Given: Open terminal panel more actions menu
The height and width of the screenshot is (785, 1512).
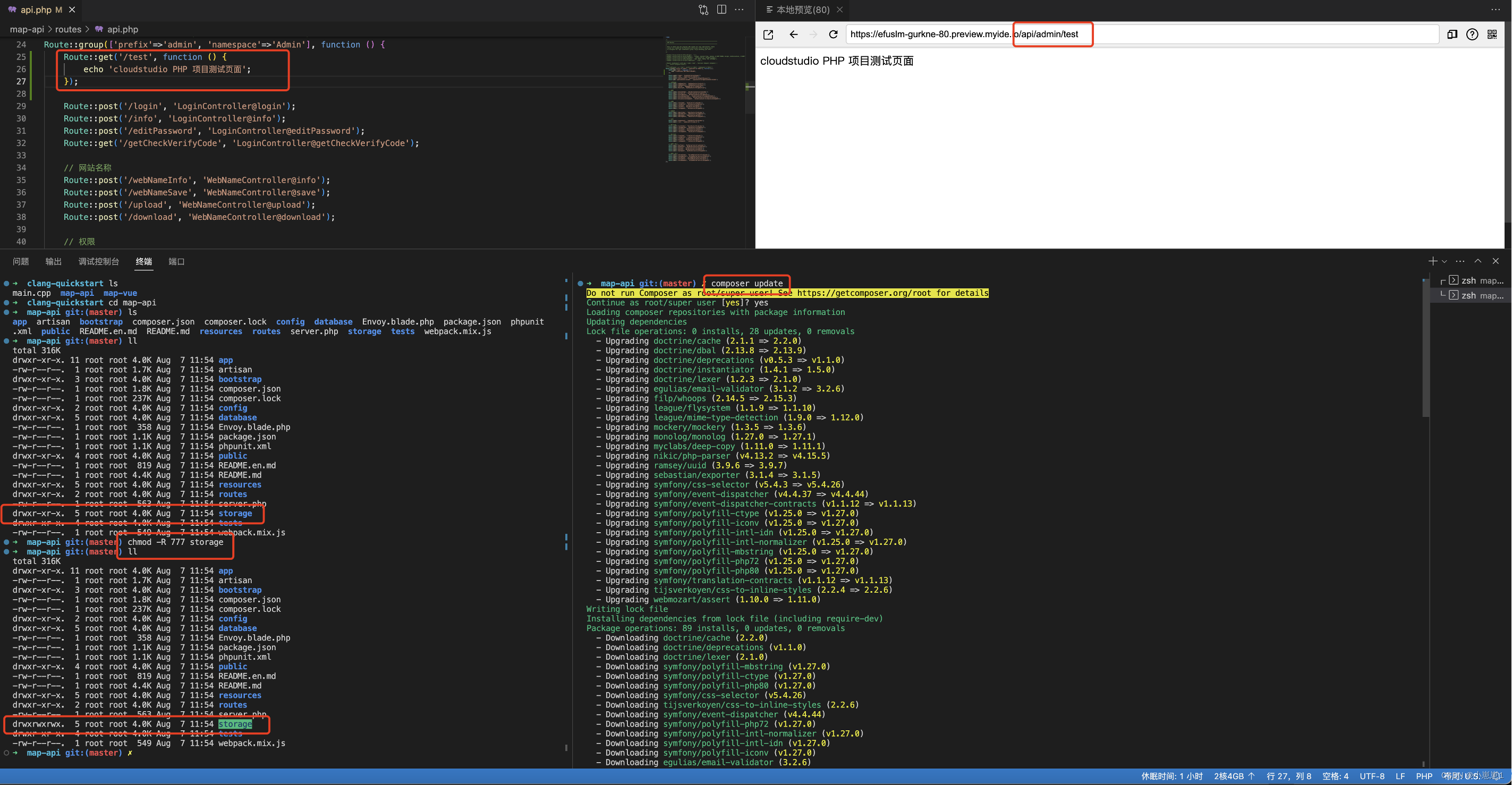Looking at the screenshot, I should tap(1460, 261).
